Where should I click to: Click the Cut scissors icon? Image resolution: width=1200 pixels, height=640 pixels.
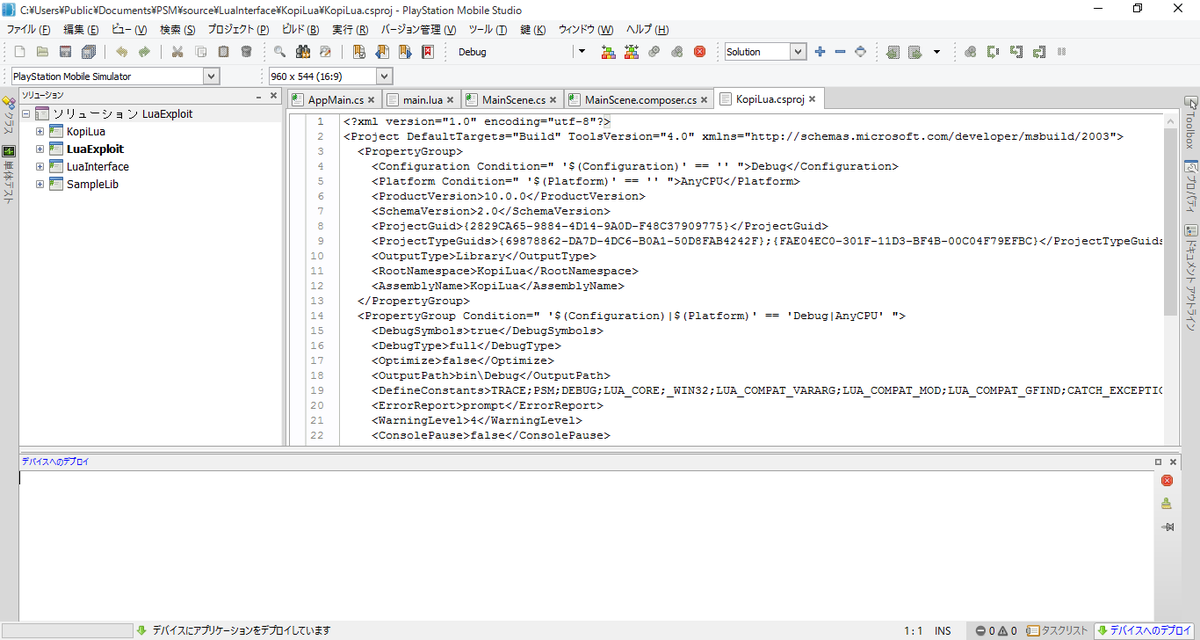click(x=177, y=52)
